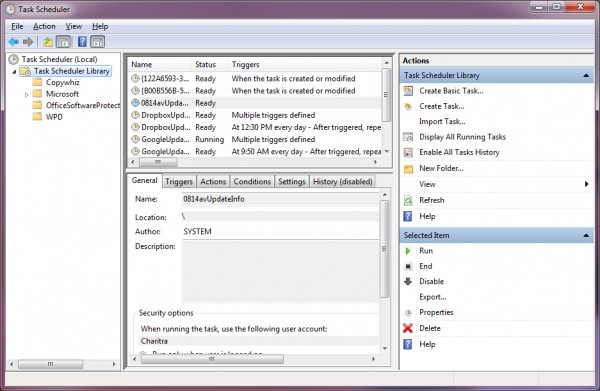The width and height of the screenshot is (600, 391).
Task: Click the red Delete X icon
Action: pyautogui.click(x=408, y=328)
